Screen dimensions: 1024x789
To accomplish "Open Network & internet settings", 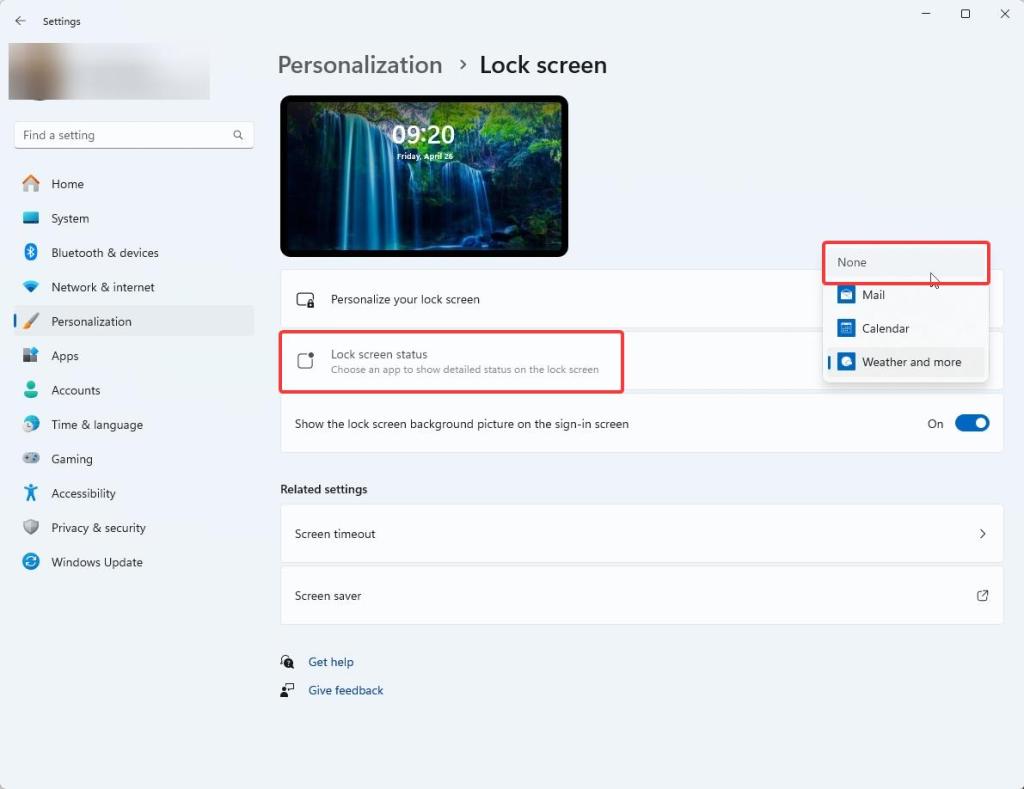I will click(134, 287).
